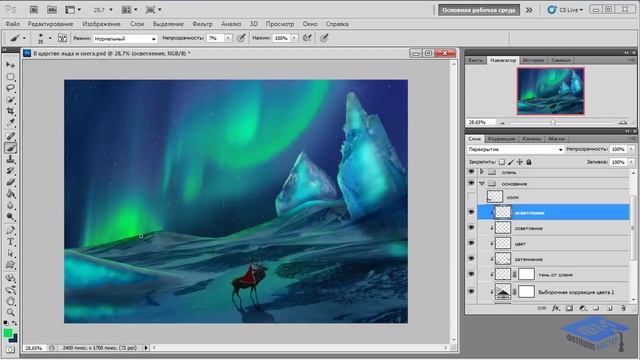Screen dimensions: 640x360
Task: Show more workspaces with the double arrow
Action: (529, 10)
